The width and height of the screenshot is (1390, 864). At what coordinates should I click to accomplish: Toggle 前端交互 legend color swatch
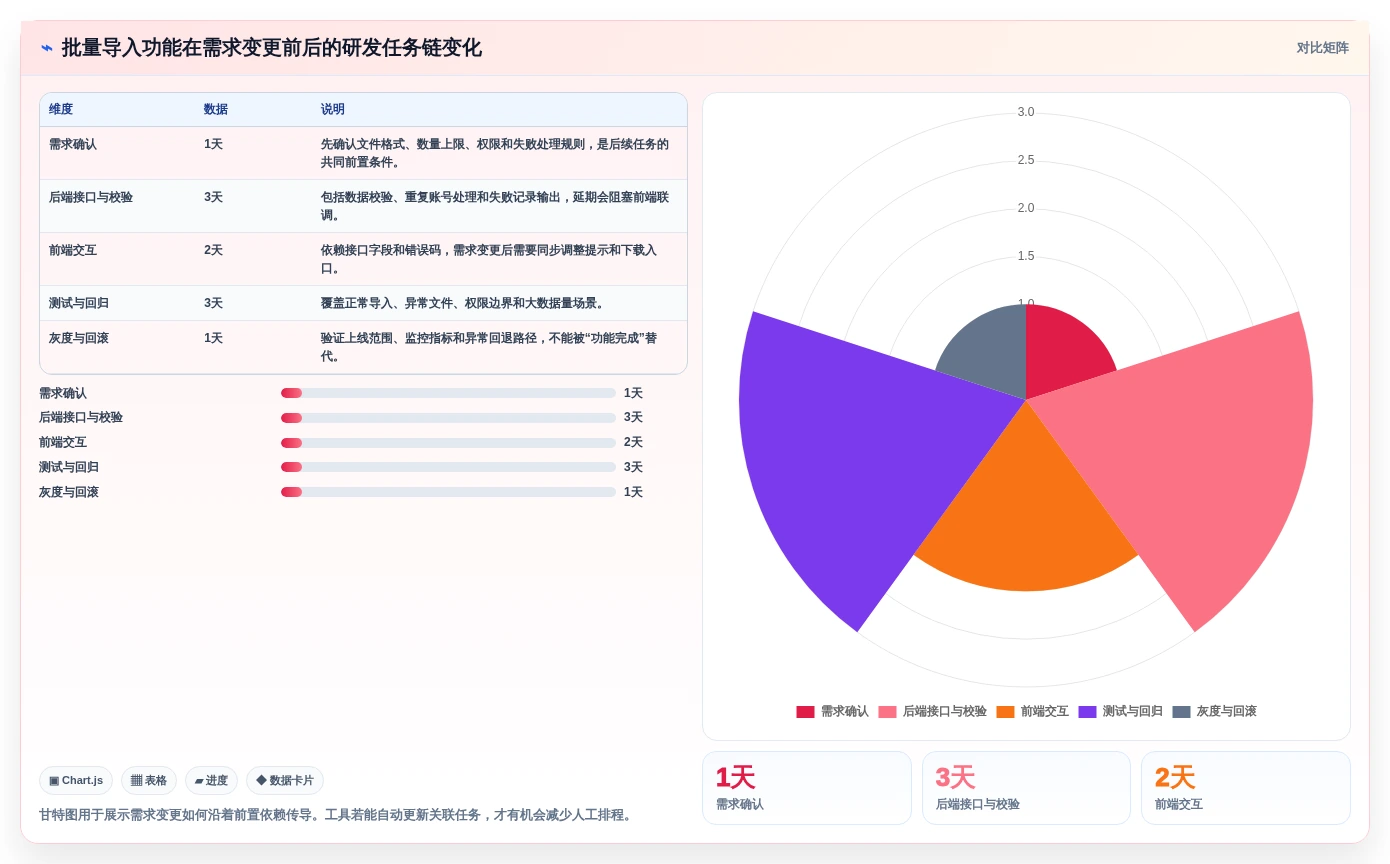[x=1005, y=712]
